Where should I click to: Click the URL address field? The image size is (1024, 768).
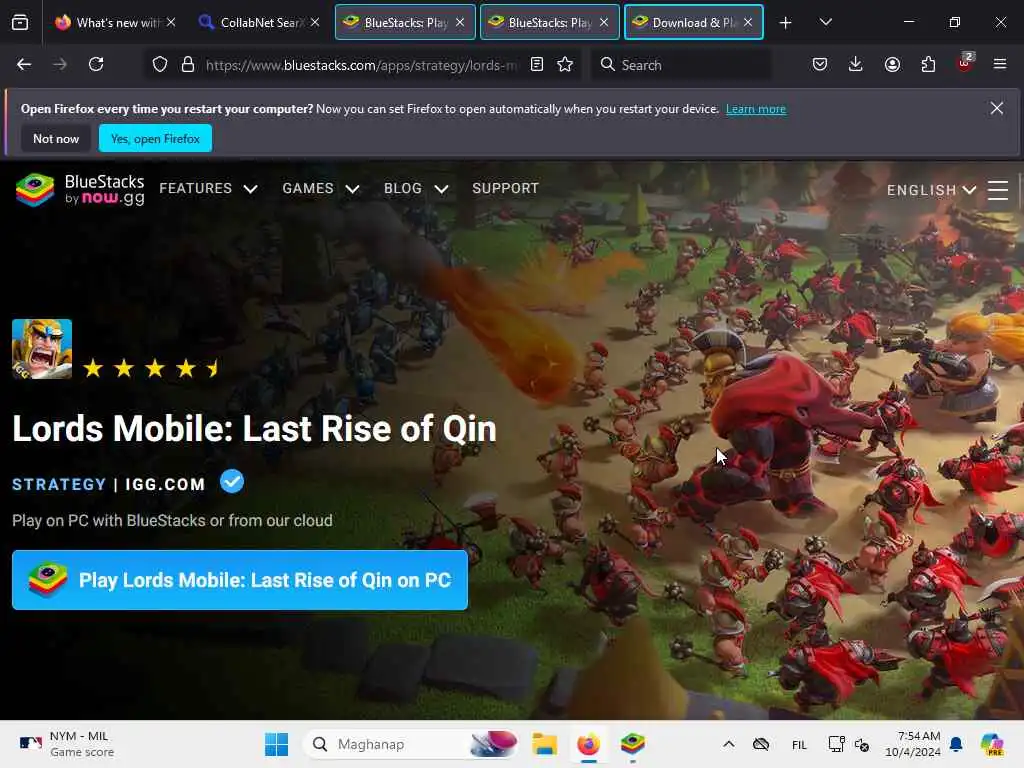360,65
